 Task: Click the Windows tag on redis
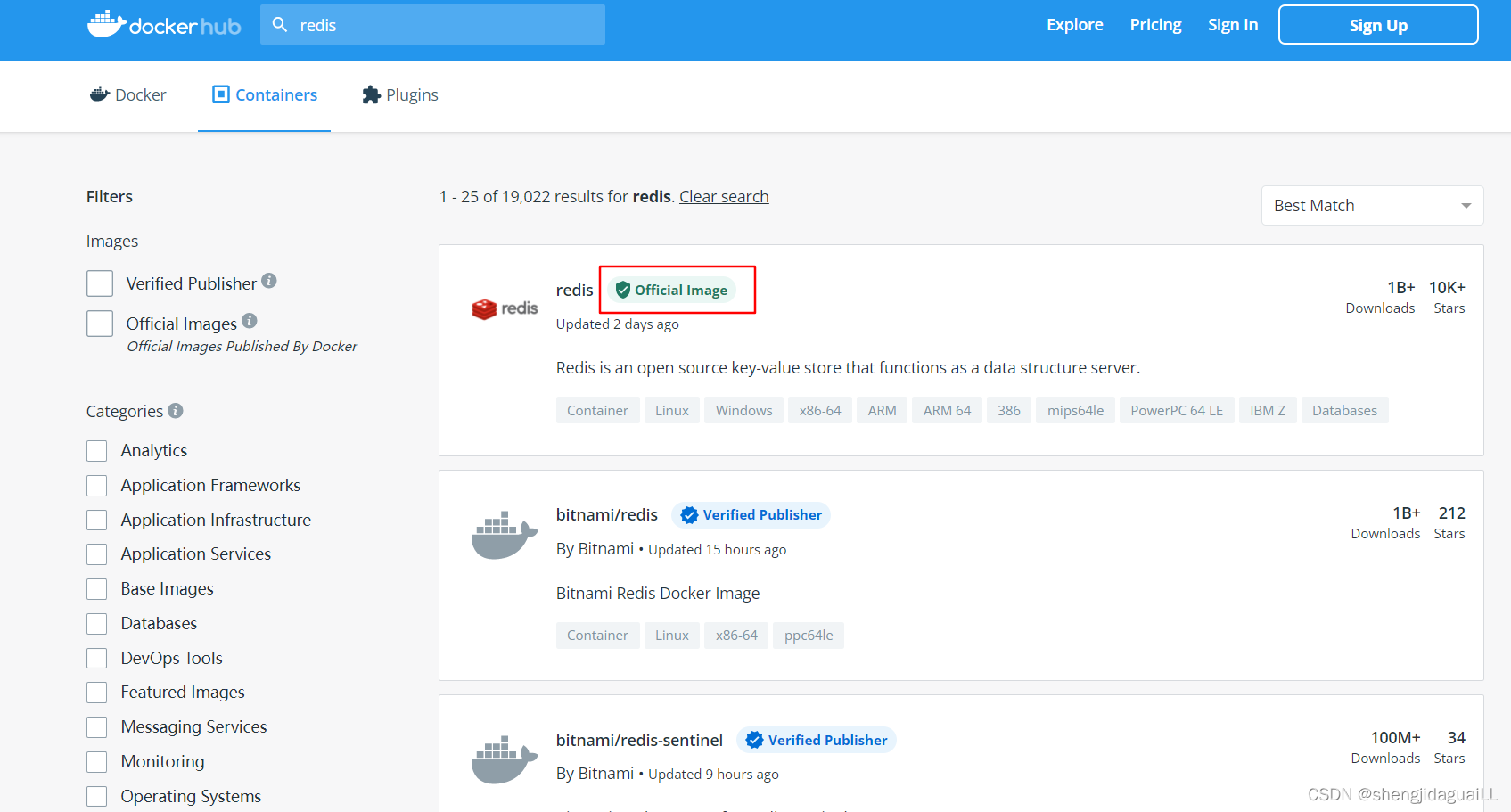click(743, 410)
